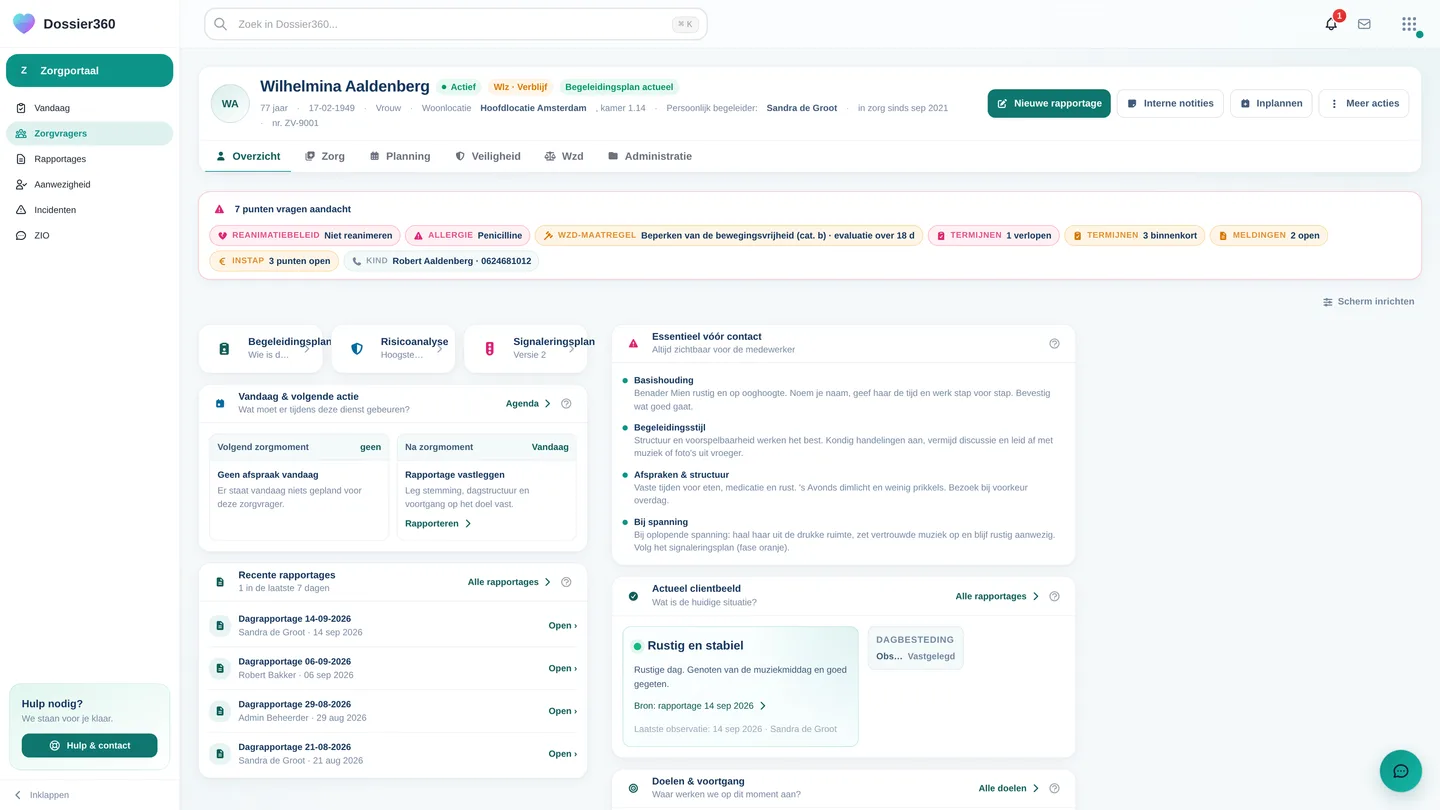
Task: Click the Dossier360 heart logo
Action: tap(23, 24)
